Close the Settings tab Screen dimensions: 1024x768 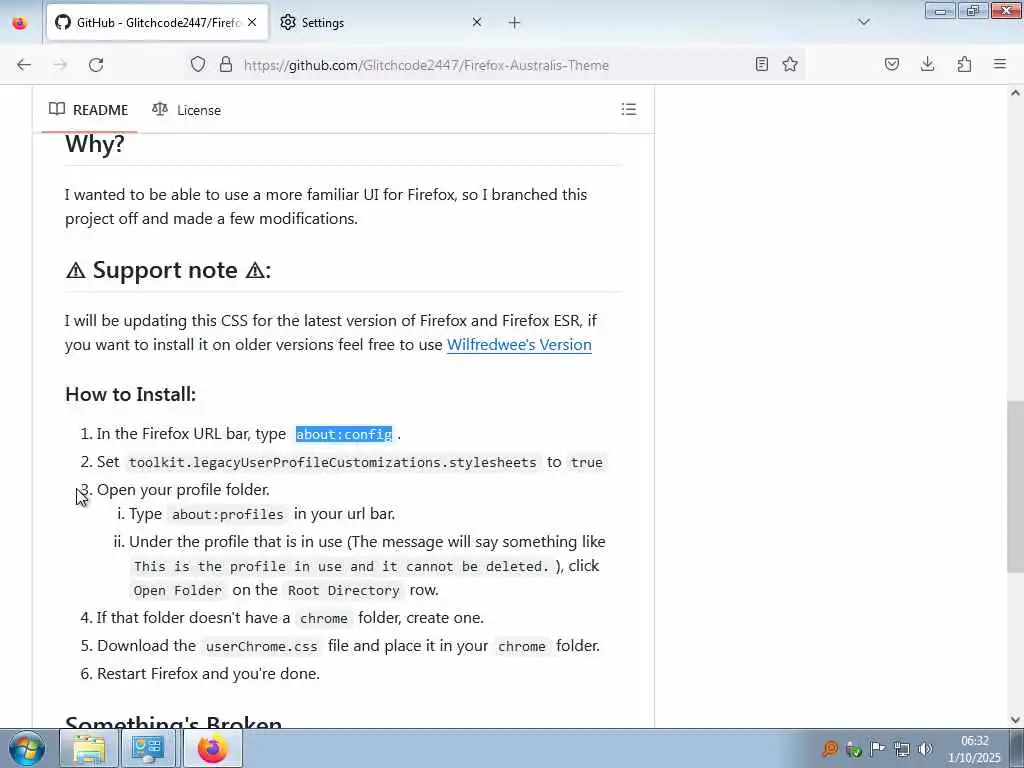coord(477,22)
